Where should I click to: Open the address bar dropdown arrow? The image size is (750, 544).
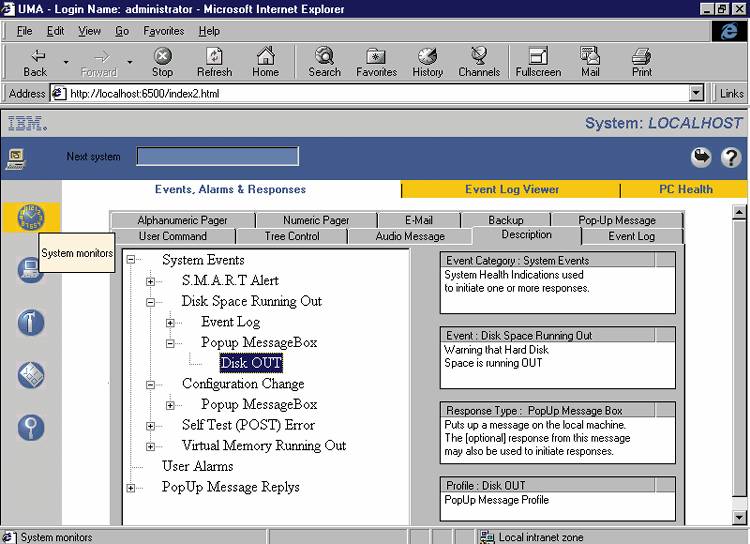[697, 93]
